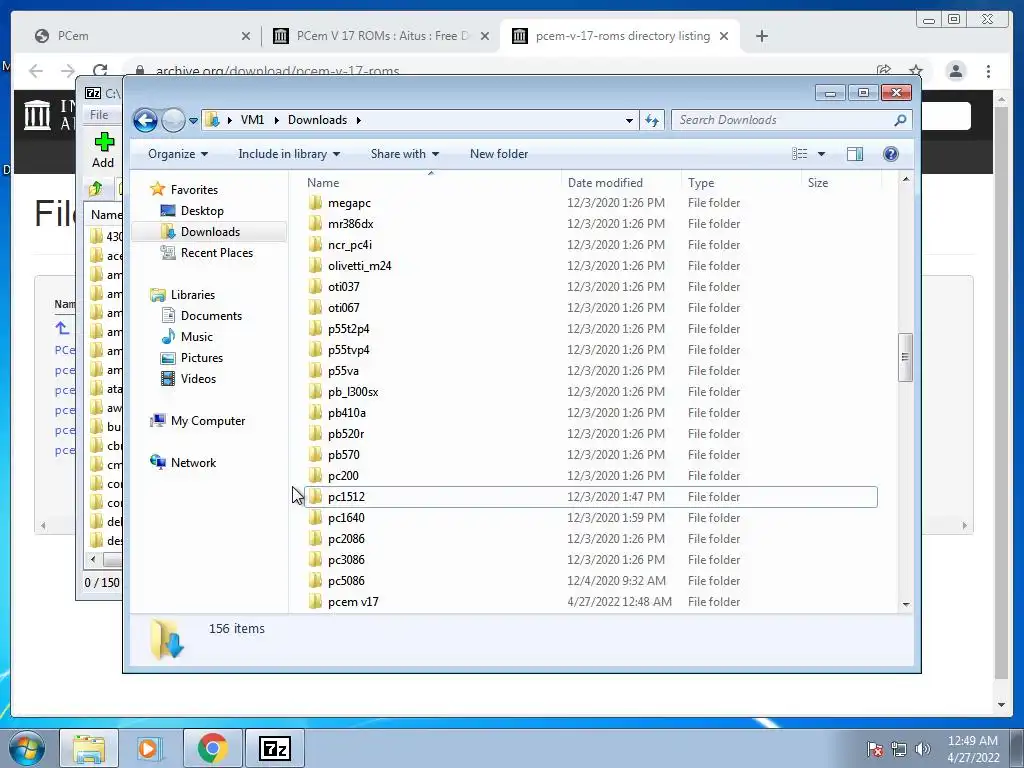Open Recent Places in navigation pane

tap(216, 253)
